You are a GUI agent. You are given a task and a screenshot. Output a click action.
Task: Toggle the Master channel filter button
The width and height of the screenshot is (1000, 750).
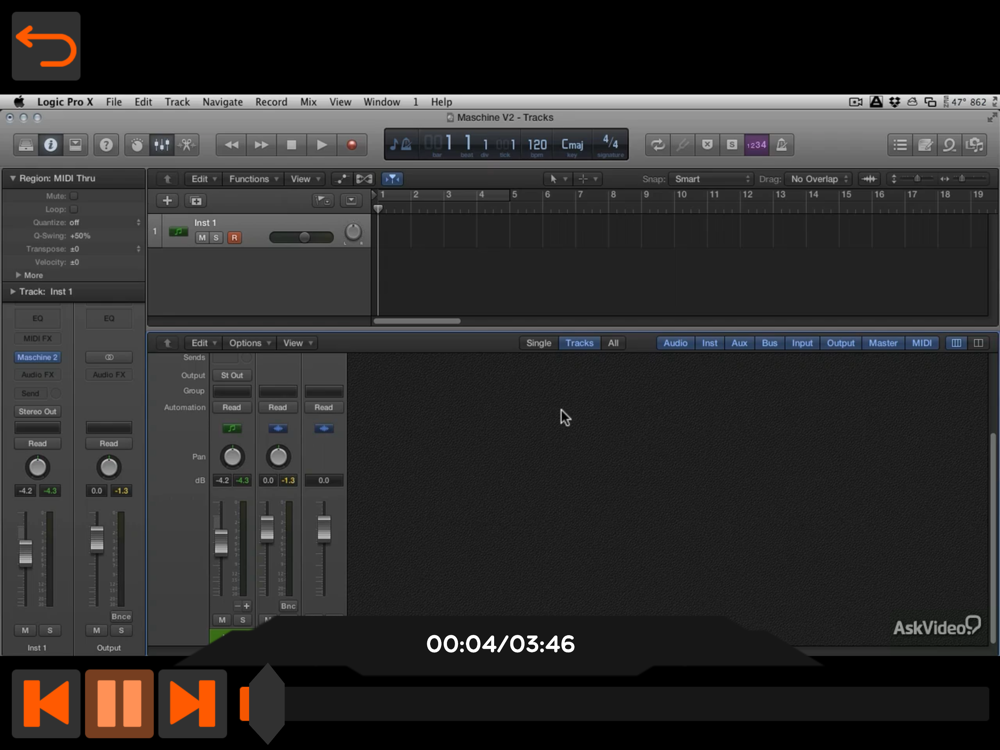click(x=883, y=343)
